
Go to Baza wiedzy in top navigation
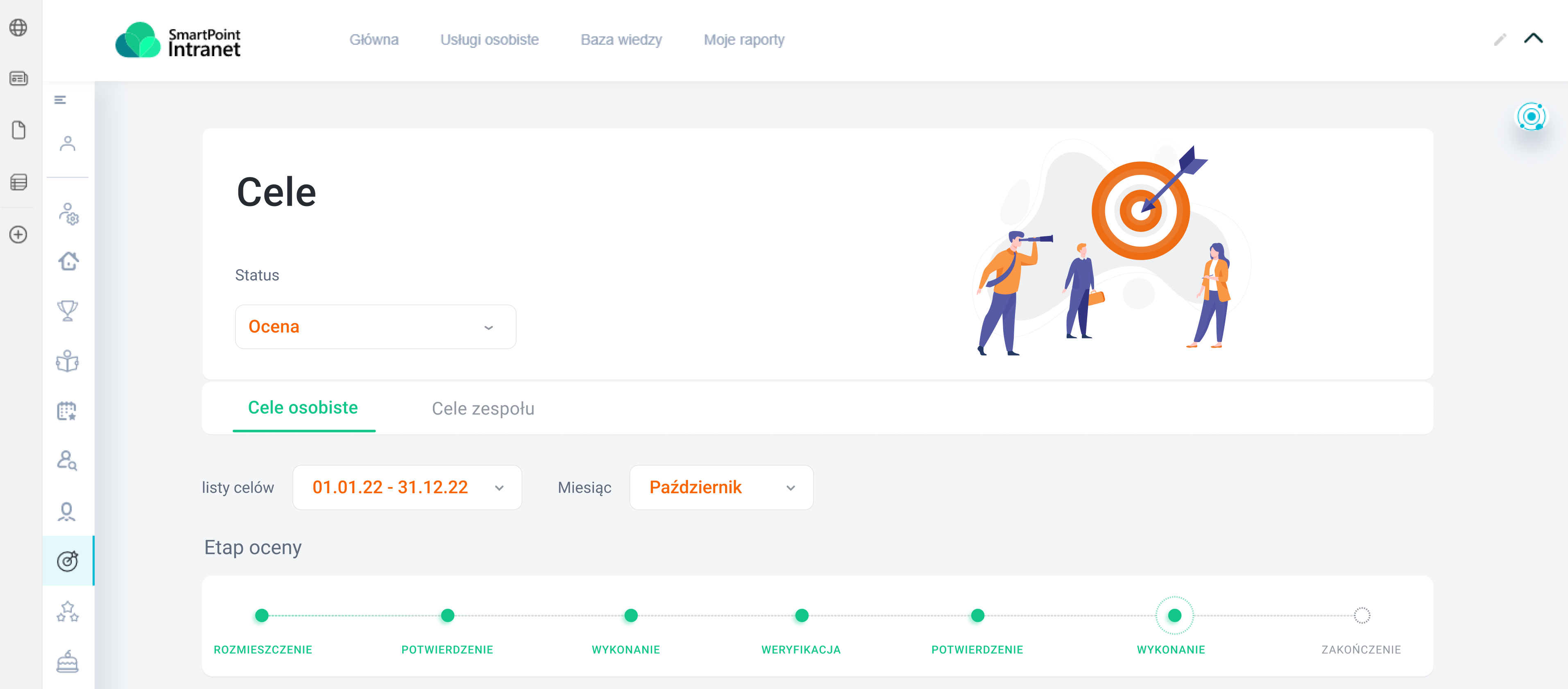[x=621, y=40]
